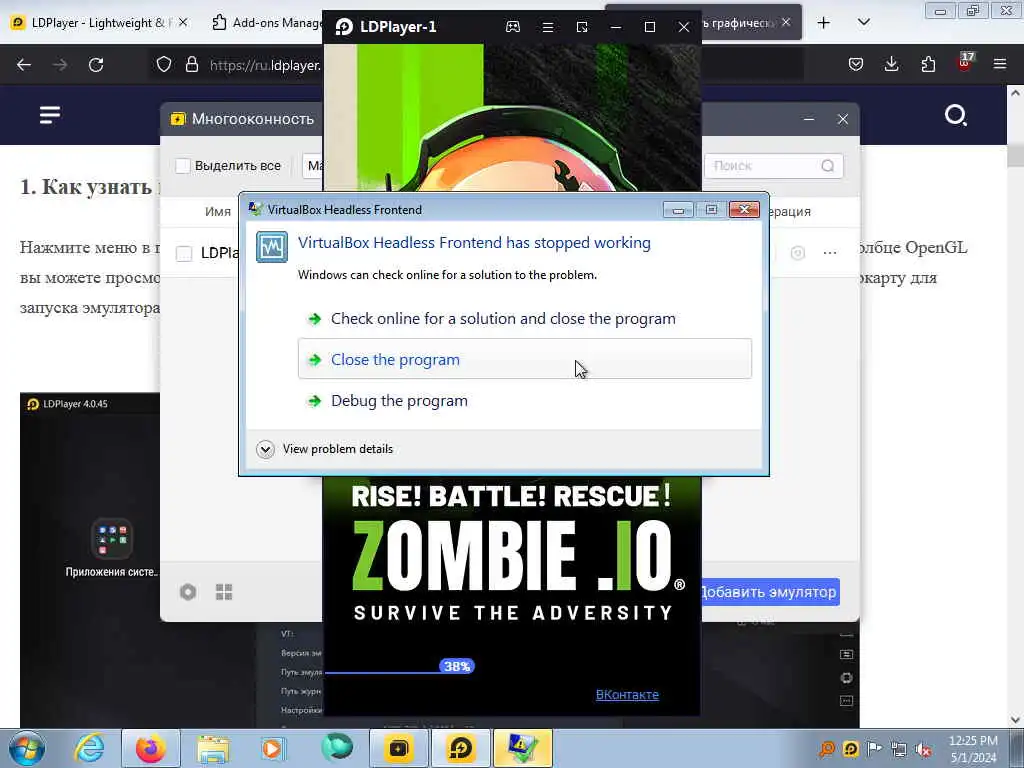Click the LDPlayer-1 fullscreen resize icon
Image resolution: width=1024 pixels, height=768 pixels.
pos(582,27)
